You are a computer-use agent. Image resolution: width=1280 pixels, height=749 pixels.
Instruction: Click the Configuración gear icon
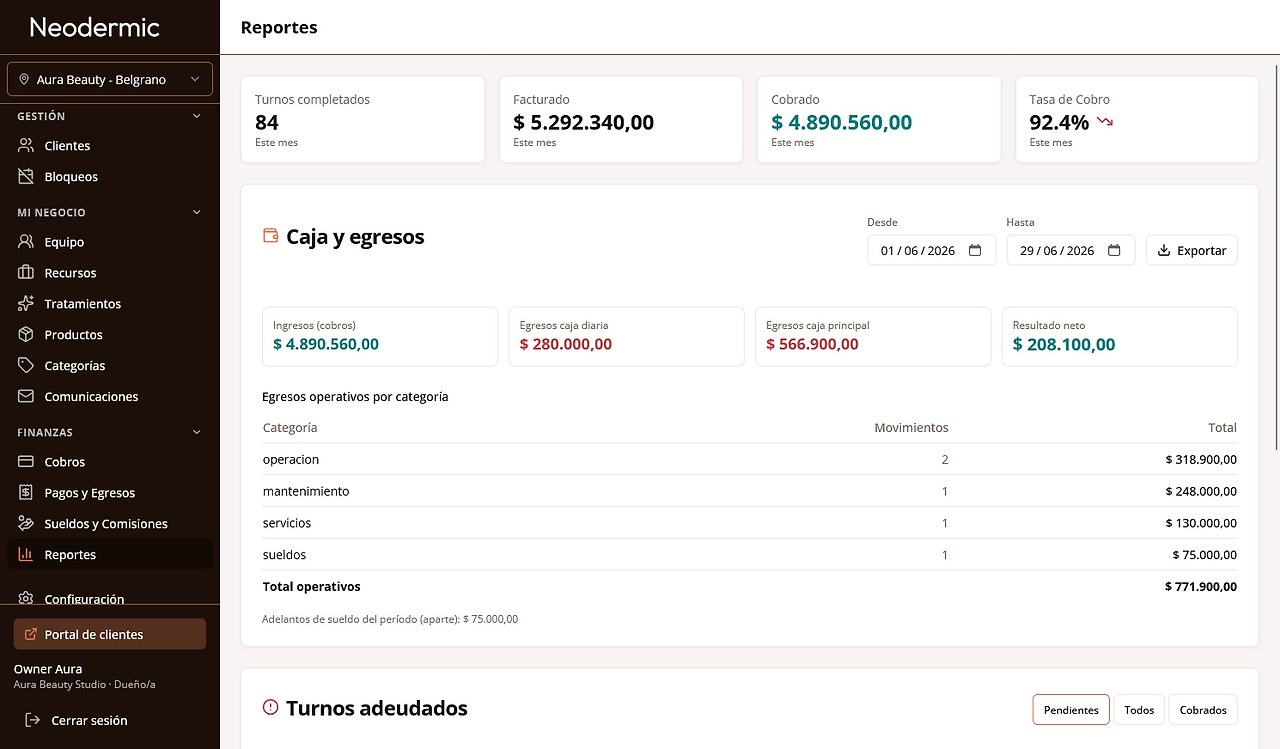26,599
